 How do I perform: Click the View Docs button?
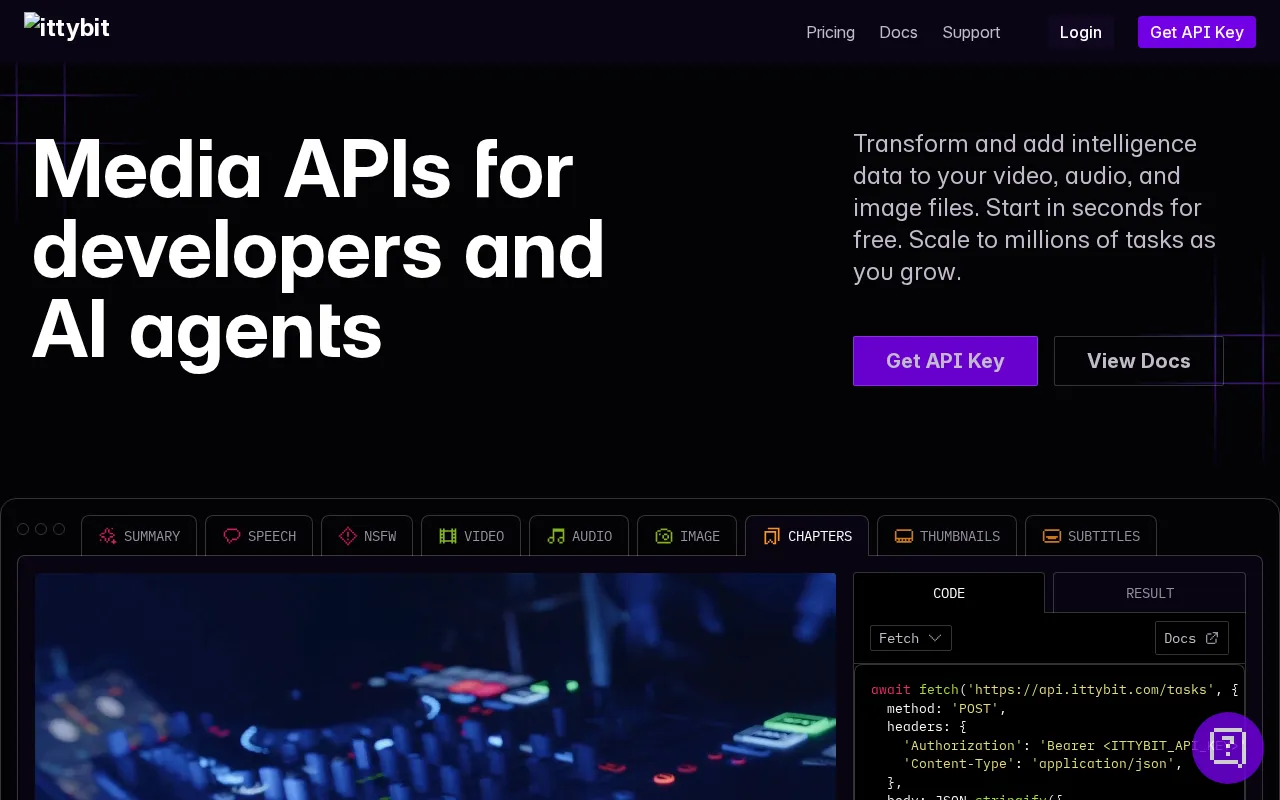tap(1139, 361)
